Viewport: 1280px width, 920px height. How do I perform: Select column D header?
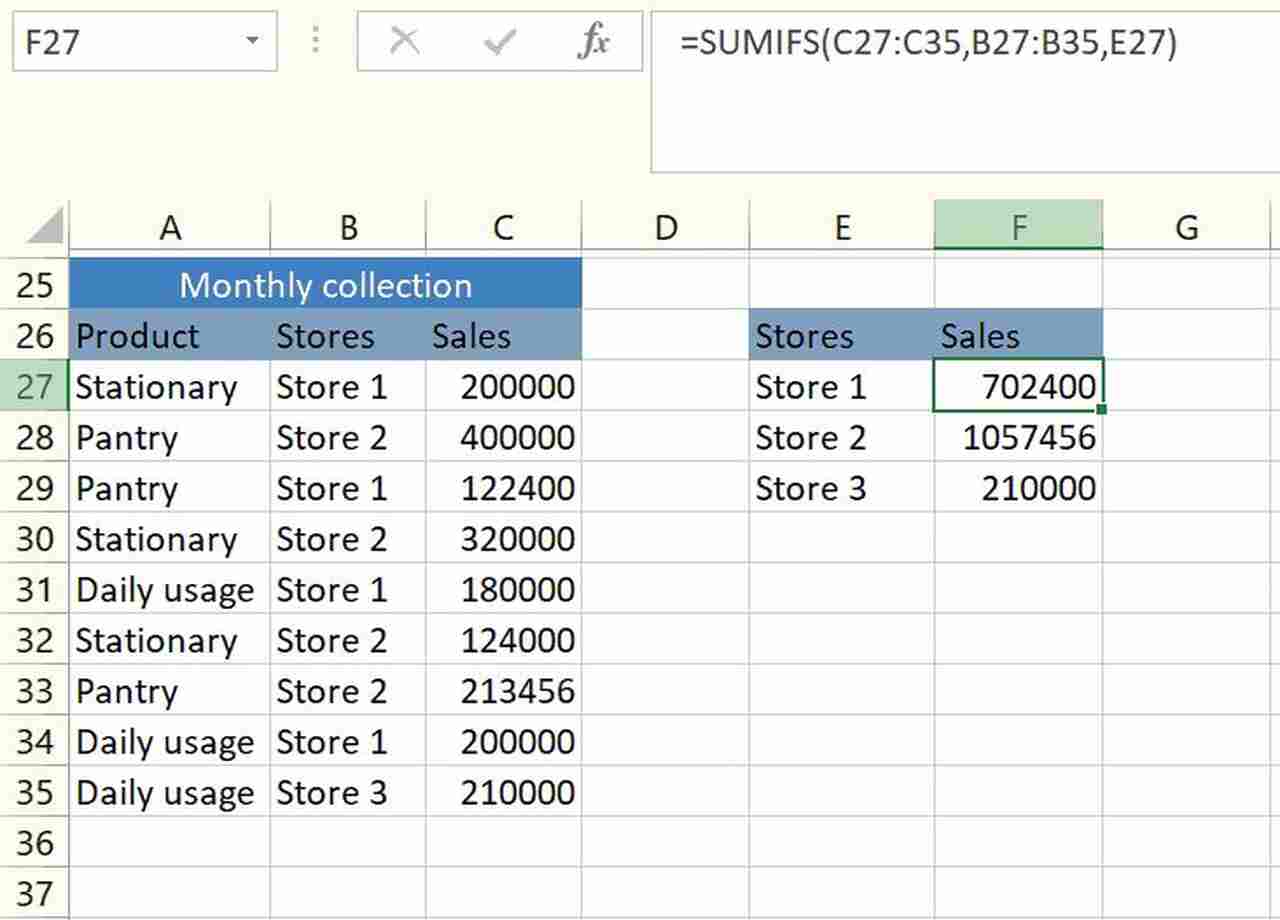click(x=665, y=228)
